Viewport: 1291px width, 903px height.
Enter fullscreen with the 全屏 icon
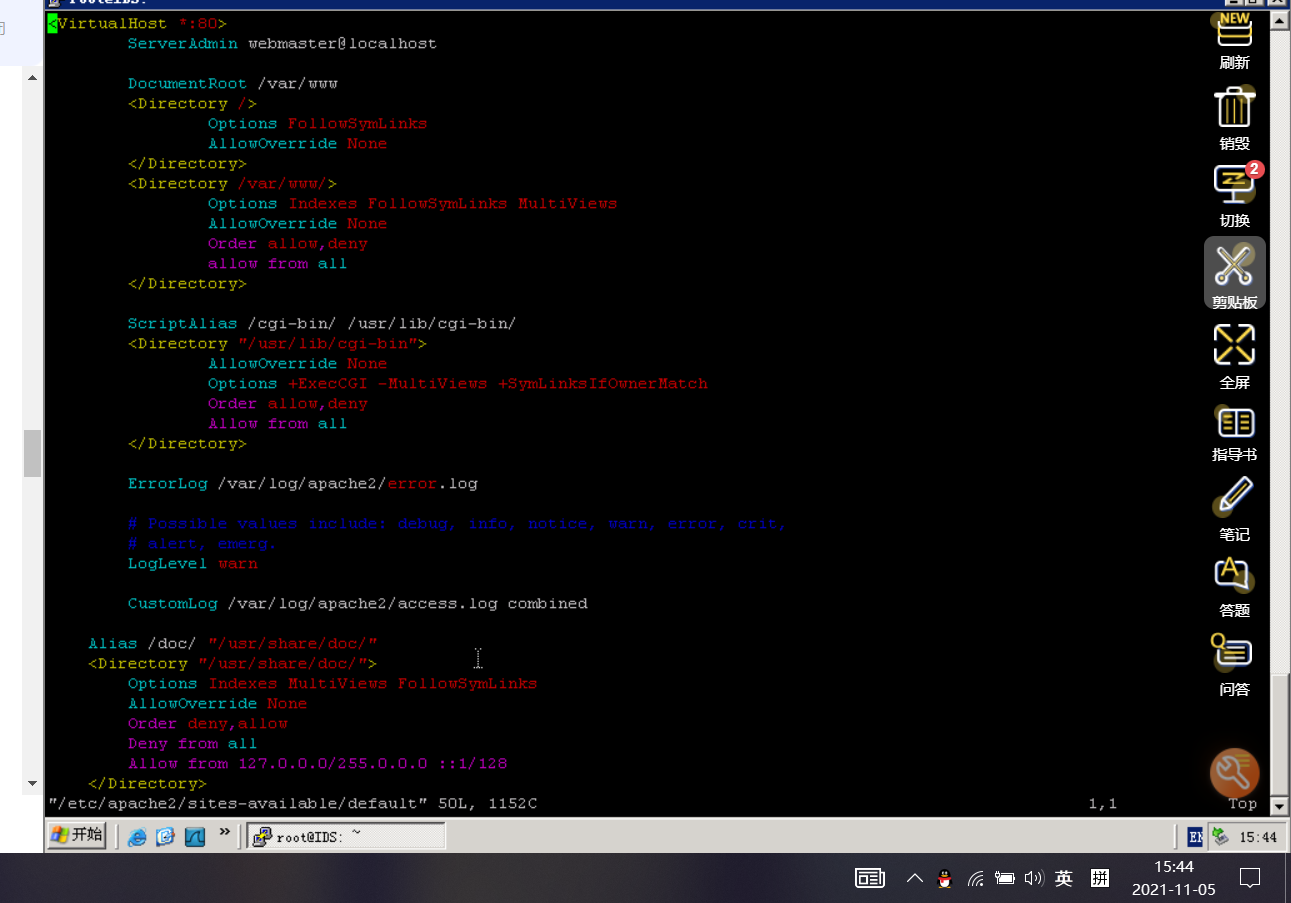pyautogui.click(x=1234, y=345)
